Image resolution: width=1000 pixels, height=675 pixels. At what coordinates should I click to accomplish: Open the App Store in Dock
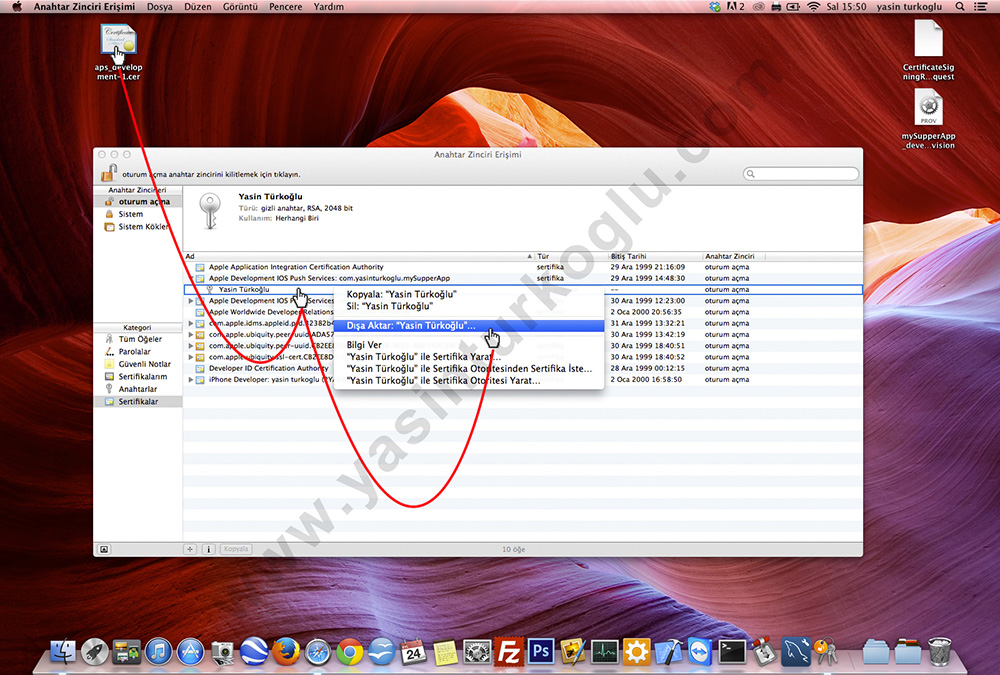point(191,651)
